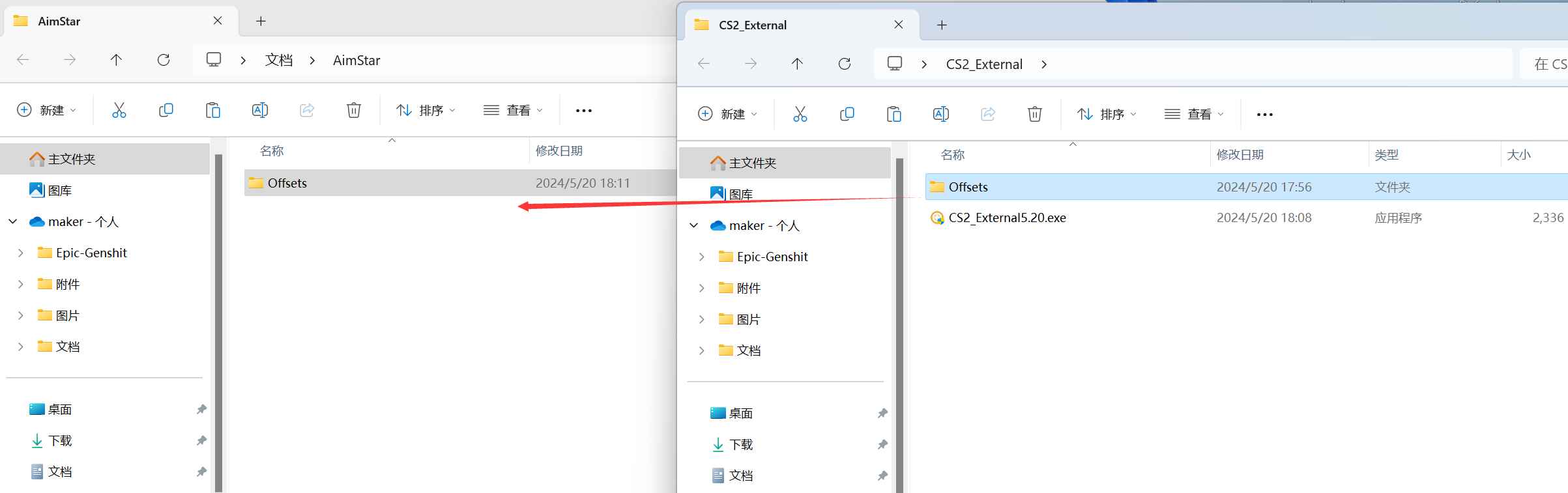This screenshot has height=493, width=1568.
Task: Select the Rename icon in AimStar toolbar
Action: tap(260, 109)
